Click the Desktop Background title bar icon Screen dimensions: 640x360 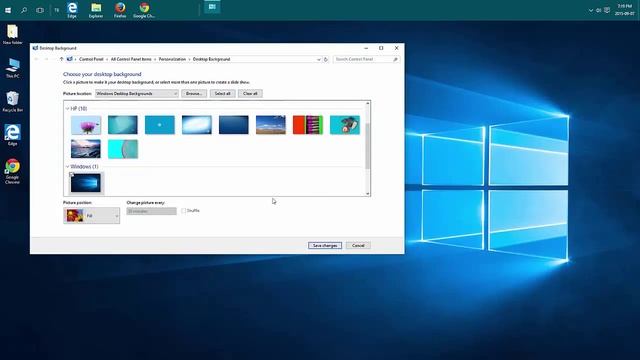pyautogui.click(x=35, y=48)
